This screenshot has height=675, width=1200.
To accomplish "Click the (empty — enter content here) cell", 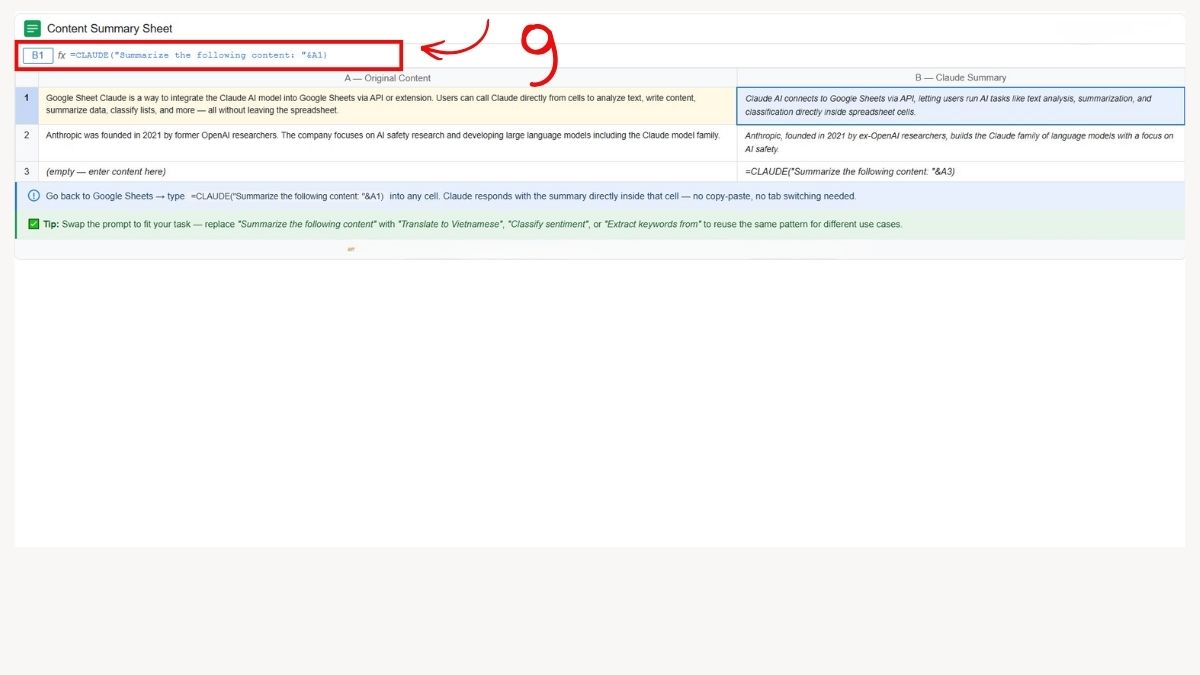I will click(387, 172).
